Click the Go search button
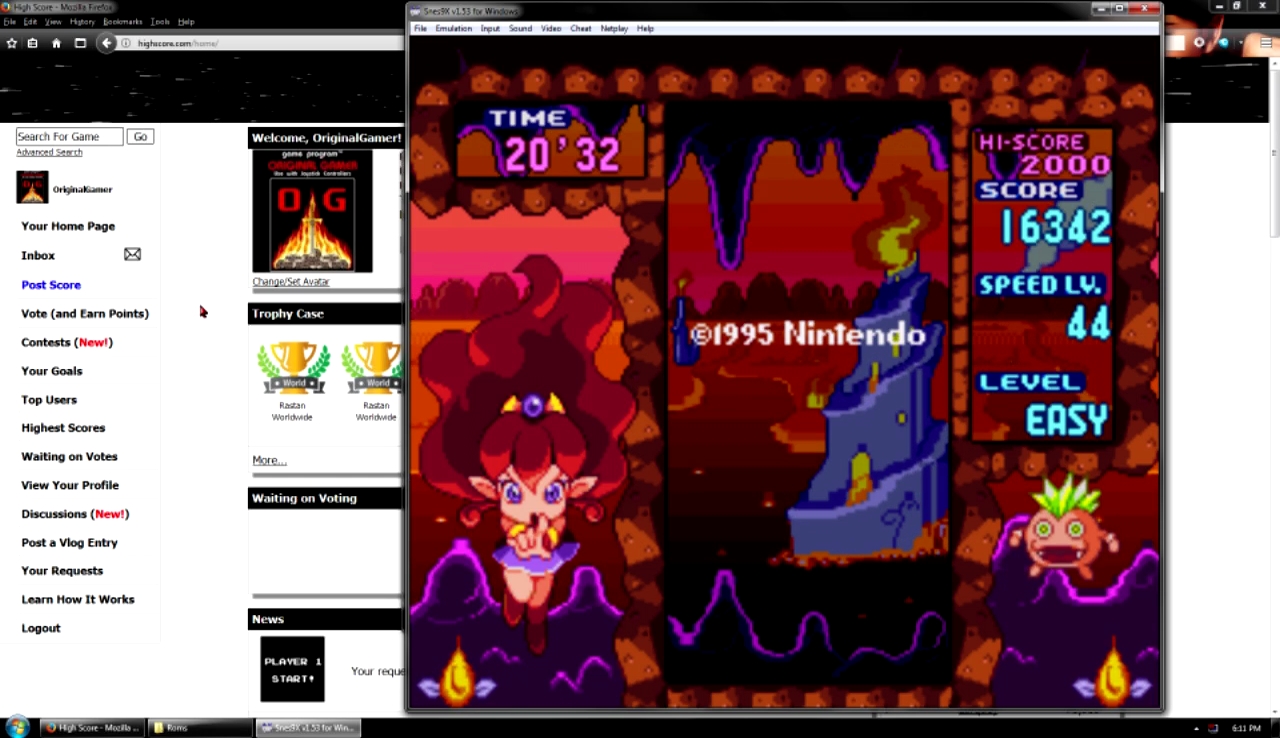 (140, 137)
